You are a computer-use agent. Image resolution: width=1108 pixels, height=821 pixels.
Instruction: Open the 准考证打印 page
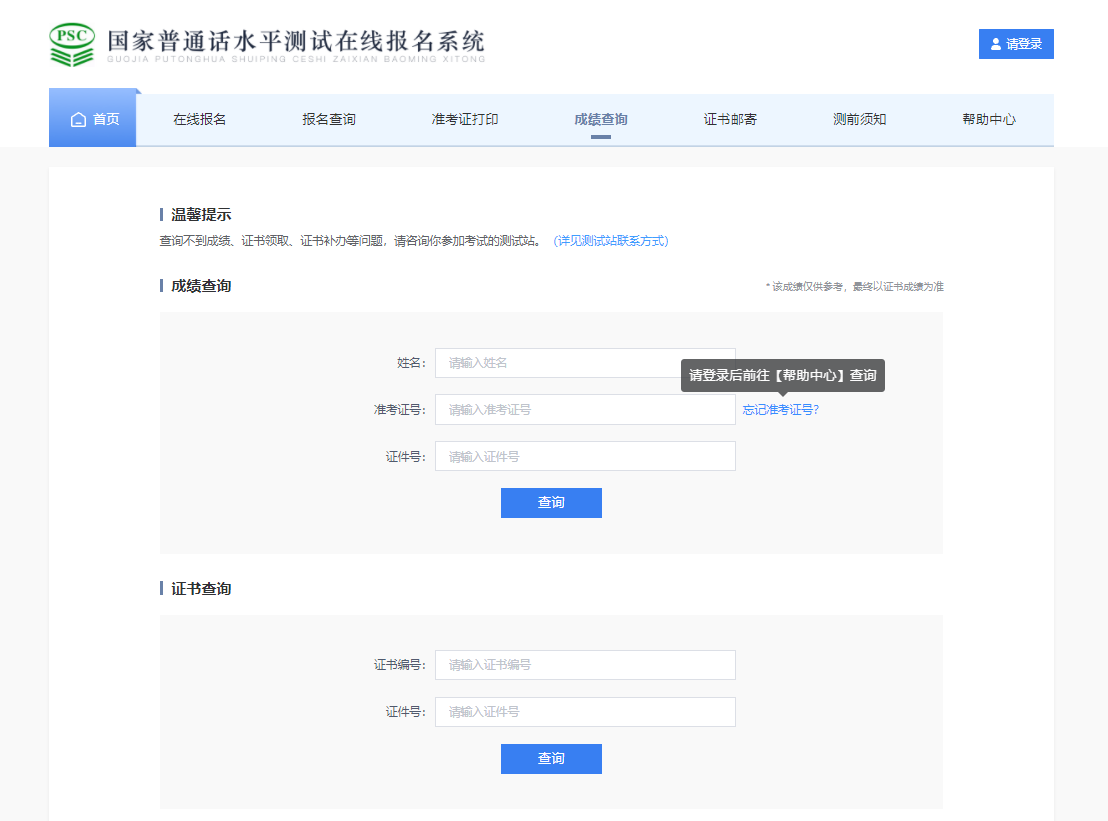(x=465, y=120)
